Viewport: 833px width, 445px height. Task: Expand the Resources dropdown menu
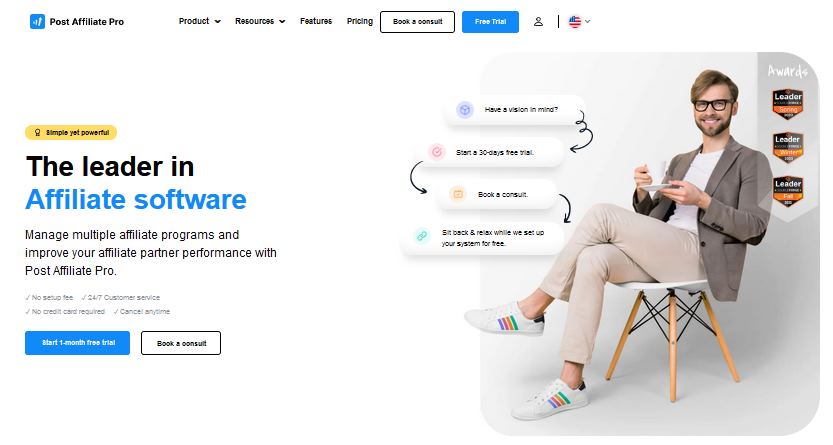tap(260, 21)
